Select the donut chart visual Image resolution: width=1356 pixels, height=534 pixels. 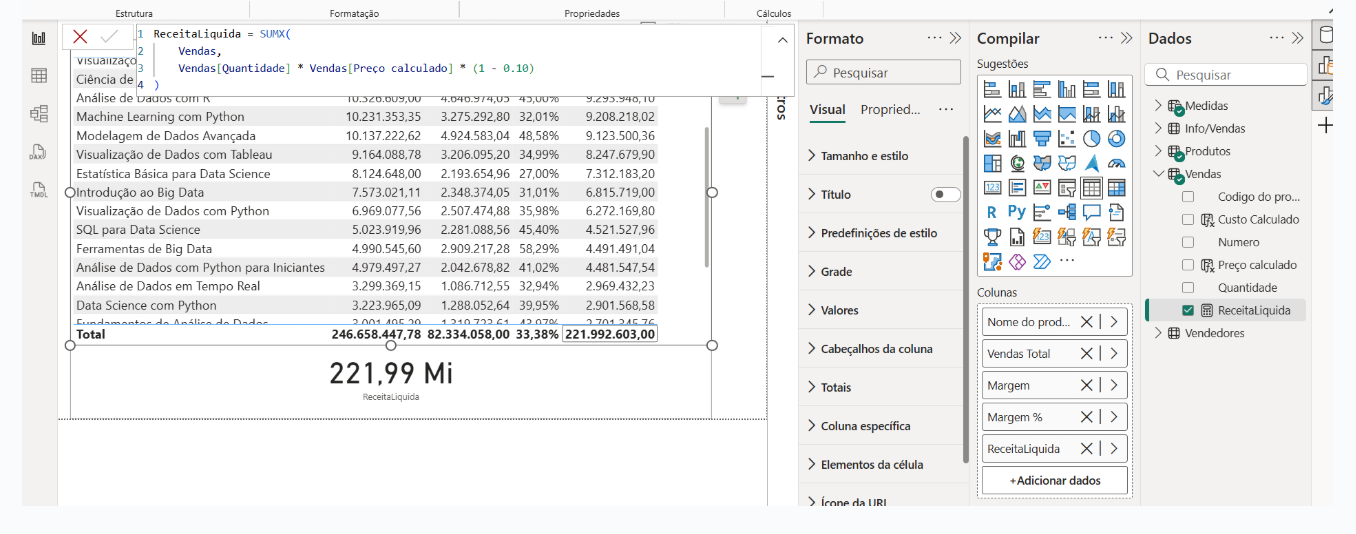[1116, 138]
